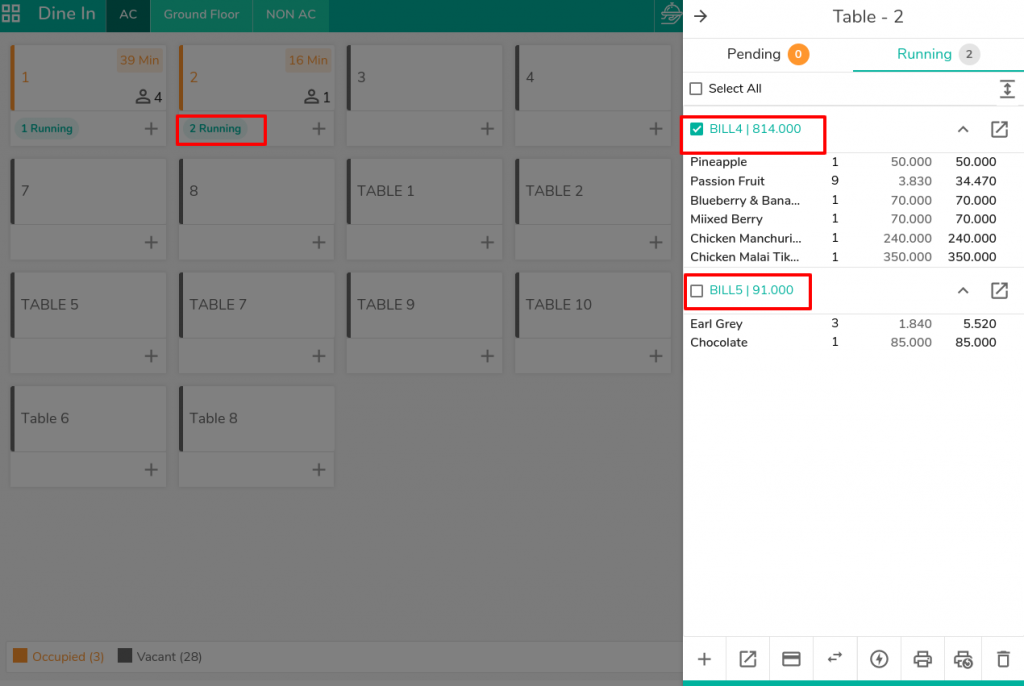Click the card payment icon in bottom toolbar
The image size is (1024, 686).
point(791,659)
